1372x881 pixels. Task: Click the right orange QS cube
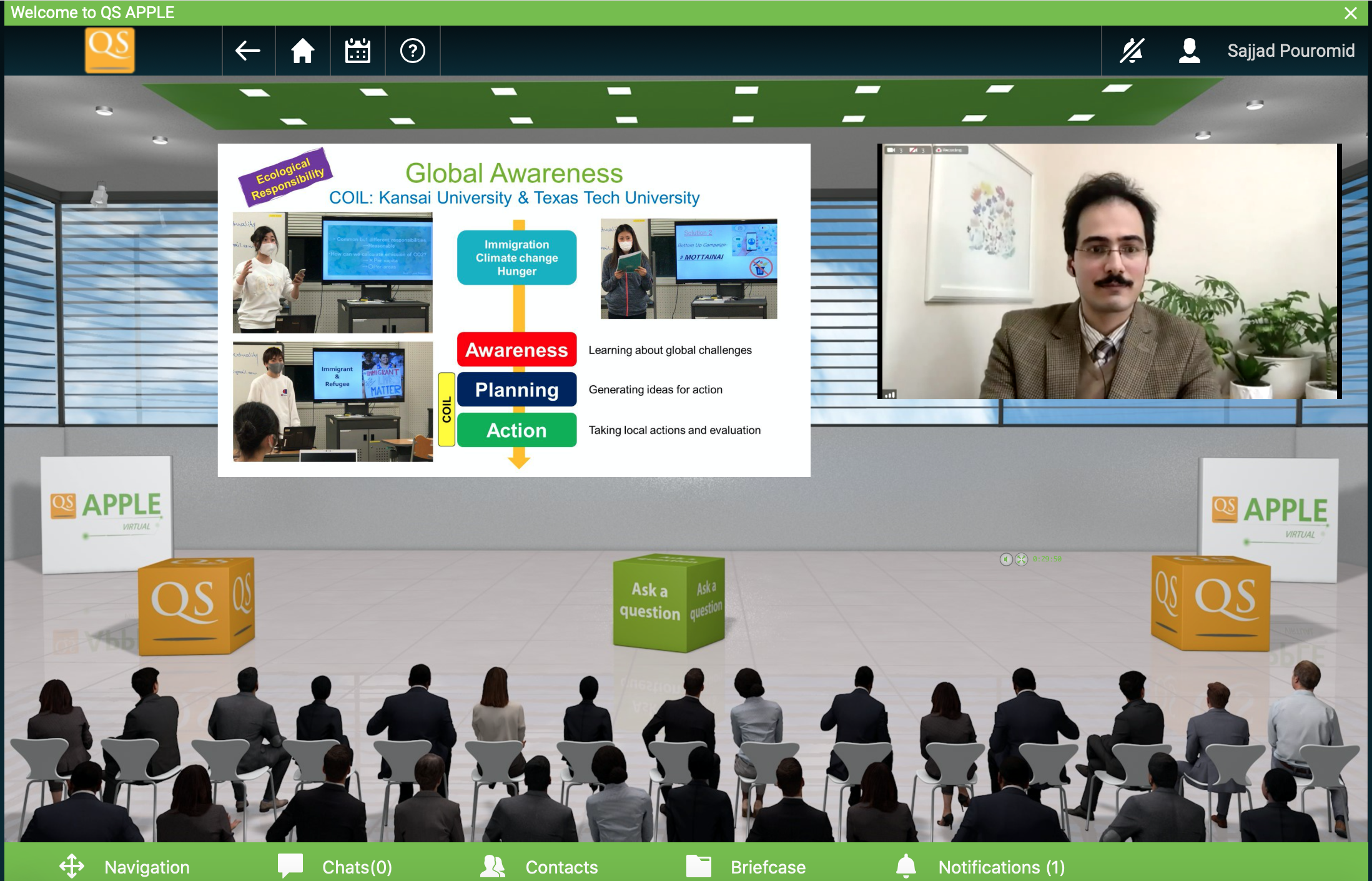click(x=1210, y=603)
